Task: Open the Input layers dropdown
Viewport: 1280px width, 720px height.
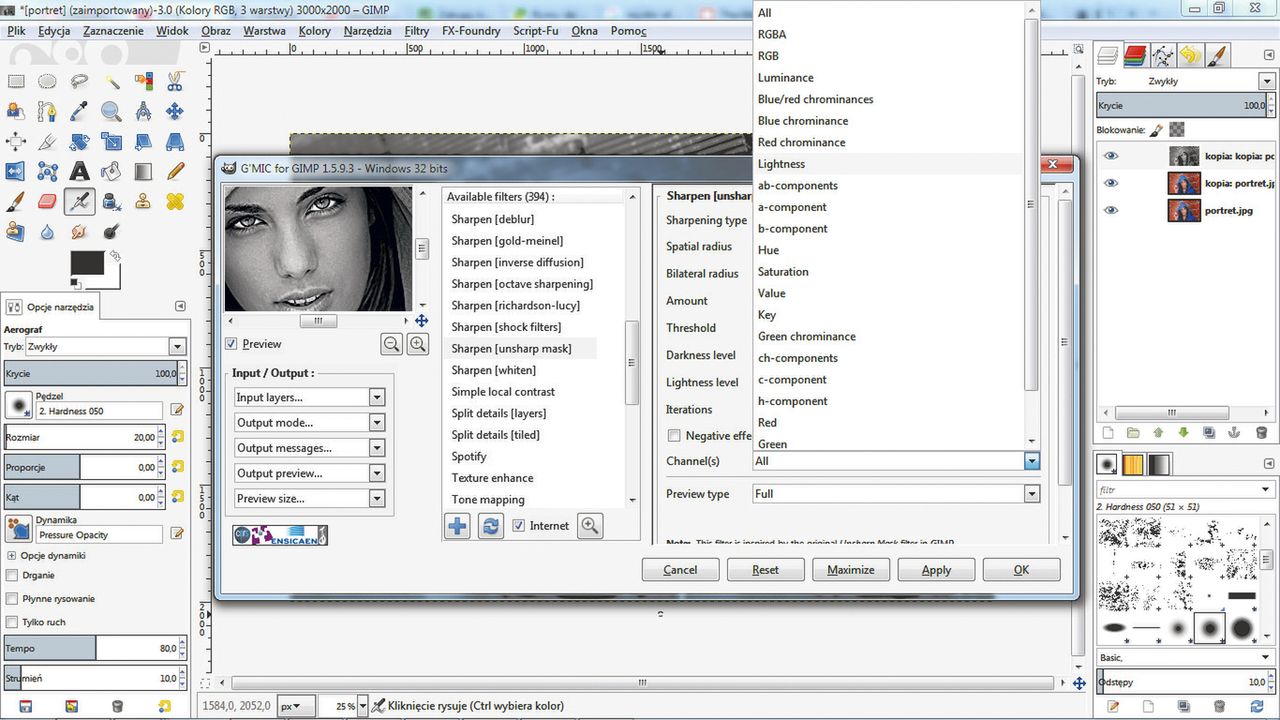Action: (310, 397)
